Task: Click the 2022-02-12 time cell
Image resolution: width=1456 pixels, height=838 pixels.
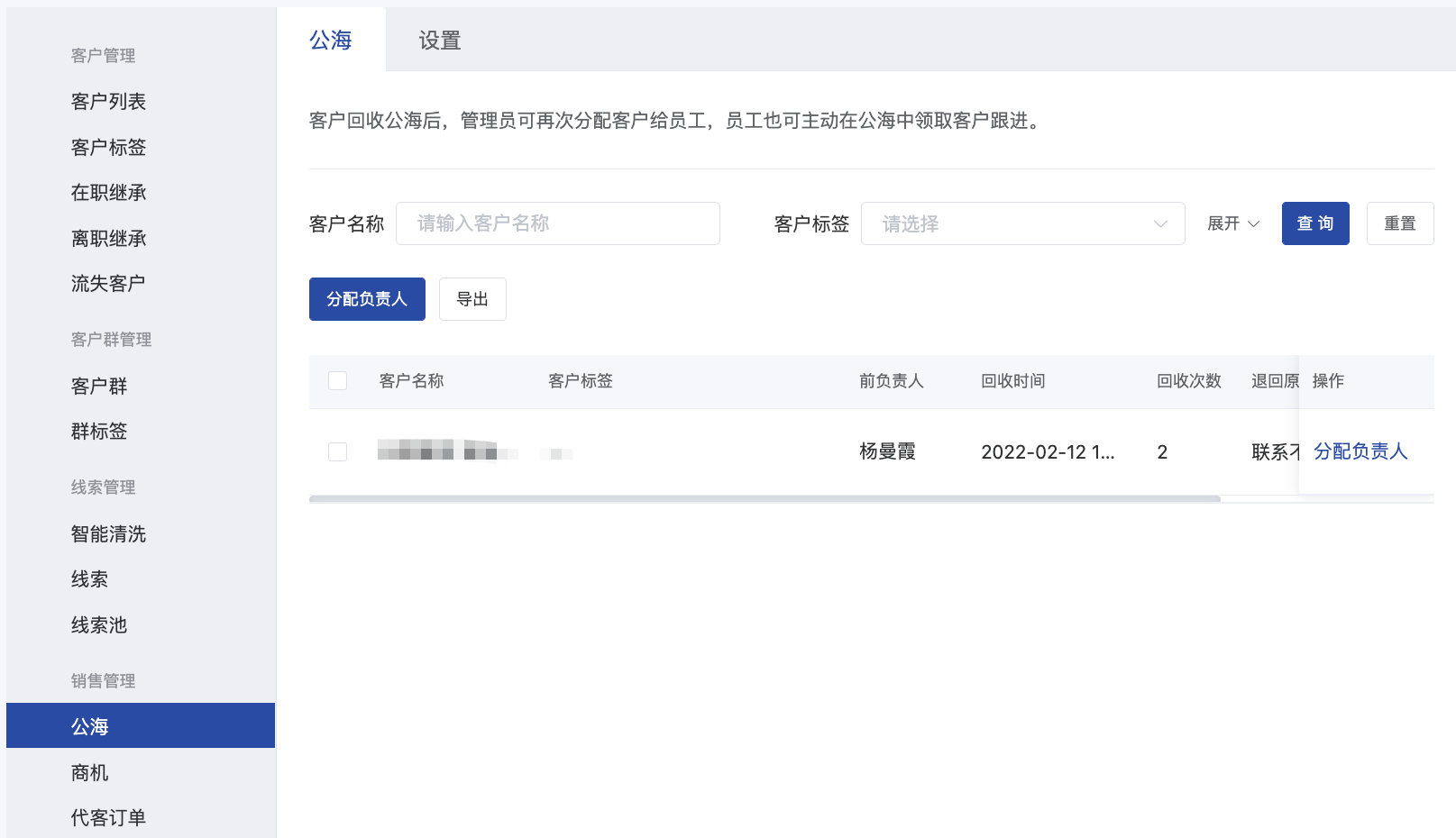Action: click(1048, 451)
